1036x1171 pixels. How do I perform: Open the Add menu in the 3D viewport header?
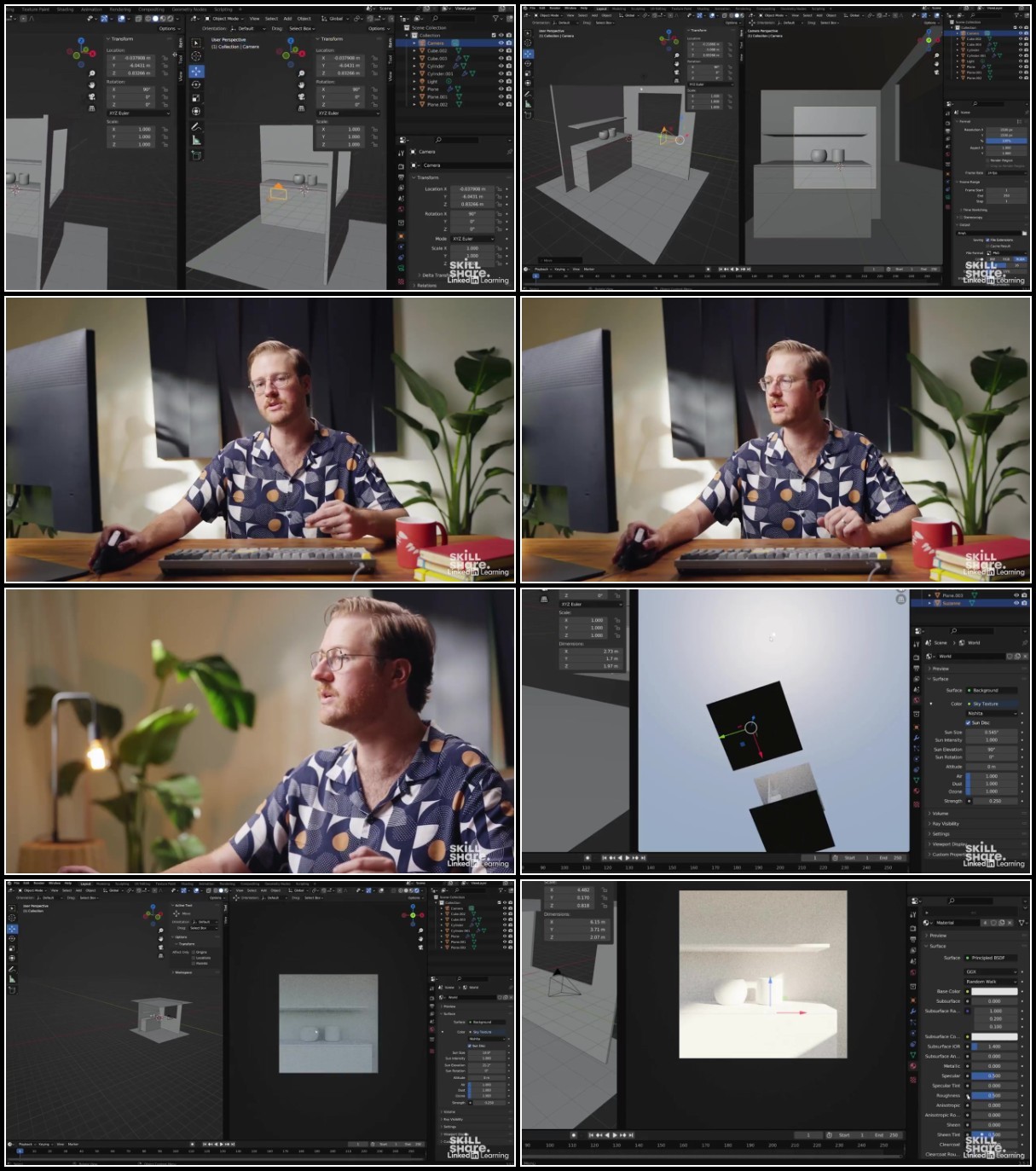287,18
